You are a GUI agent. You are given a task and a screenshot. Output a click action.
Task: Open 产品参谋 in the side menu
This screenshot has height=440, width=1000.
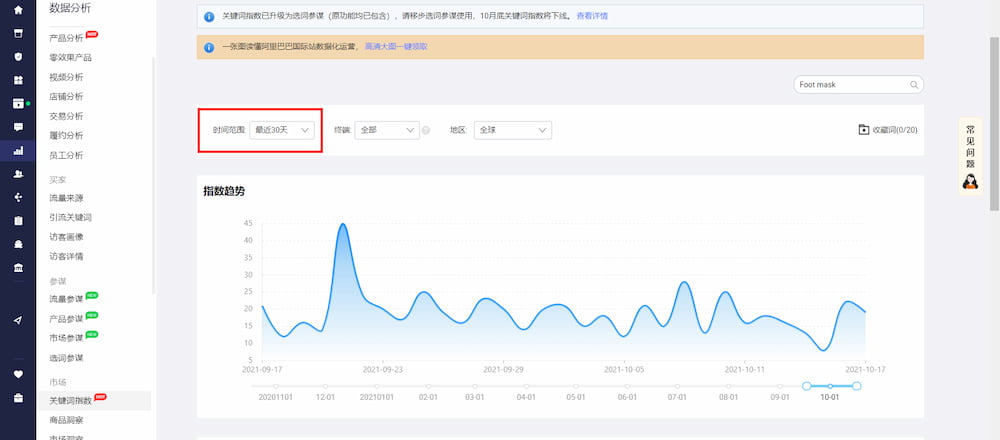pyautogui.click(x=66, y=319)
